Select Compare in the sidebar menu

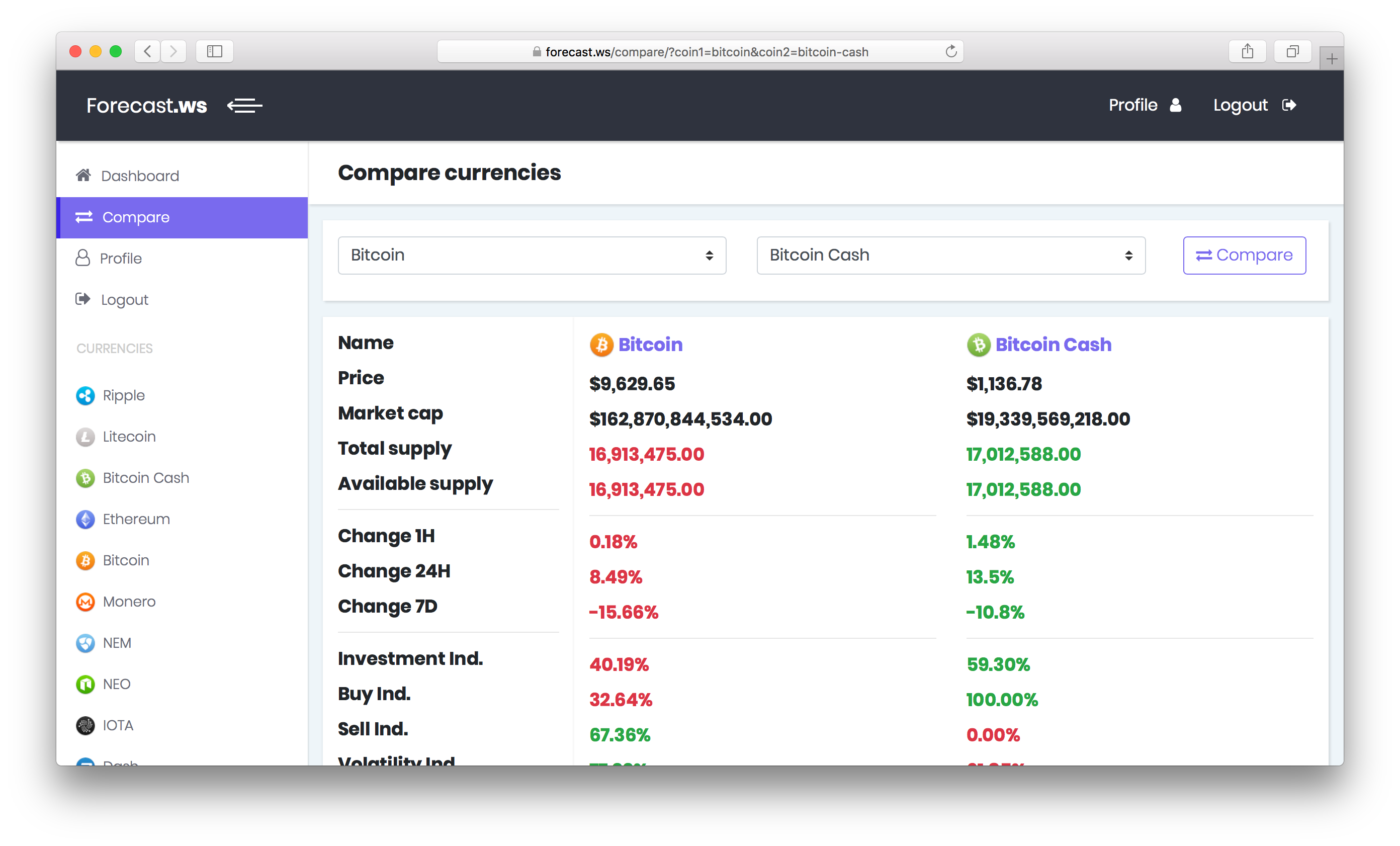tap(182, 218)
